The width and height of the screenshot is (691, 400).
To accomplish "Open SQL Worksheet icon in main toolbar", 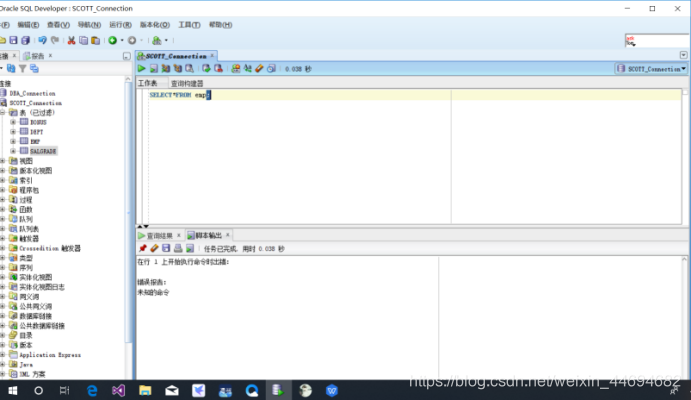I will click(156, 41).
